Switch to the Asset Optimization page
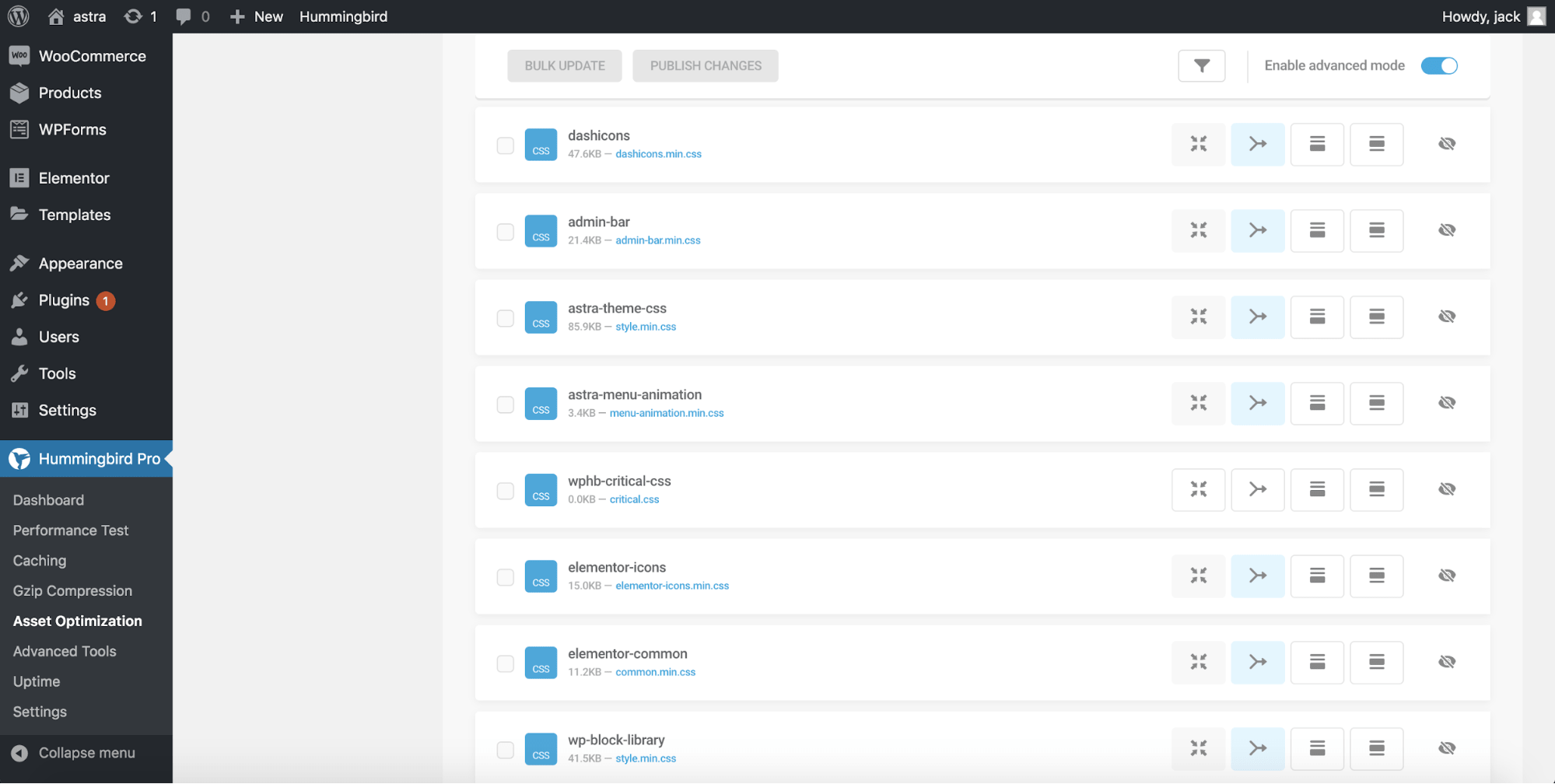This screenshot has width=1555, height=784. click(77, 621)
